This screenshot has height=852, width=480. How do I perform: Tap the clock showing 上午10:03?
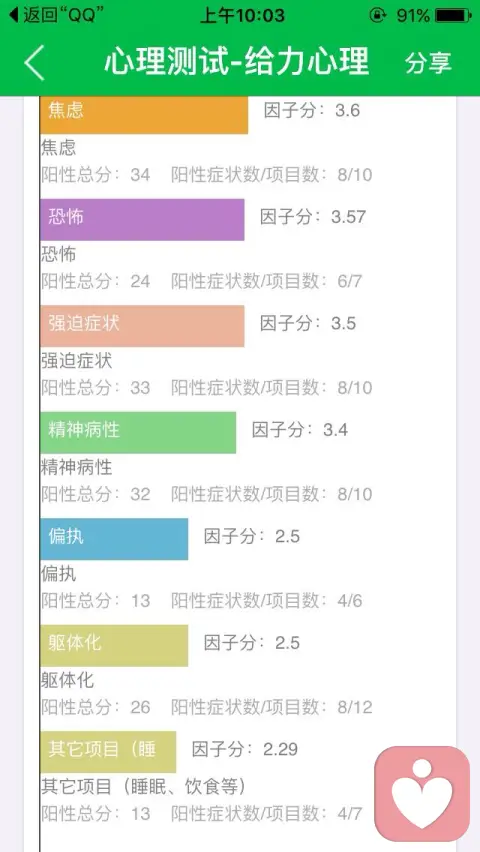coord(242,15)
